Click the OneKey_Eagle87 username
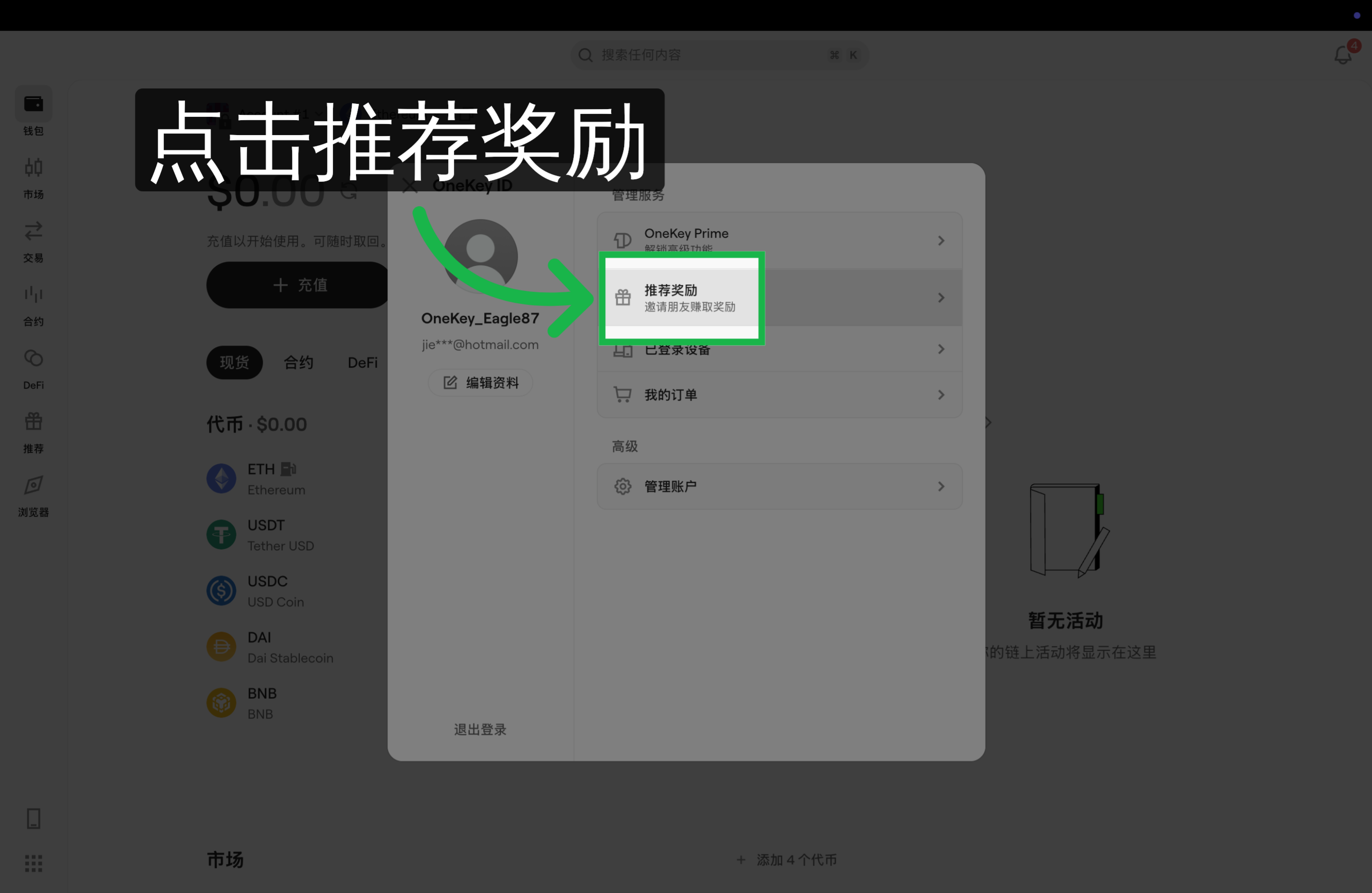The image size is (1372, 893). pyautogui.click(x=480, y=318)
